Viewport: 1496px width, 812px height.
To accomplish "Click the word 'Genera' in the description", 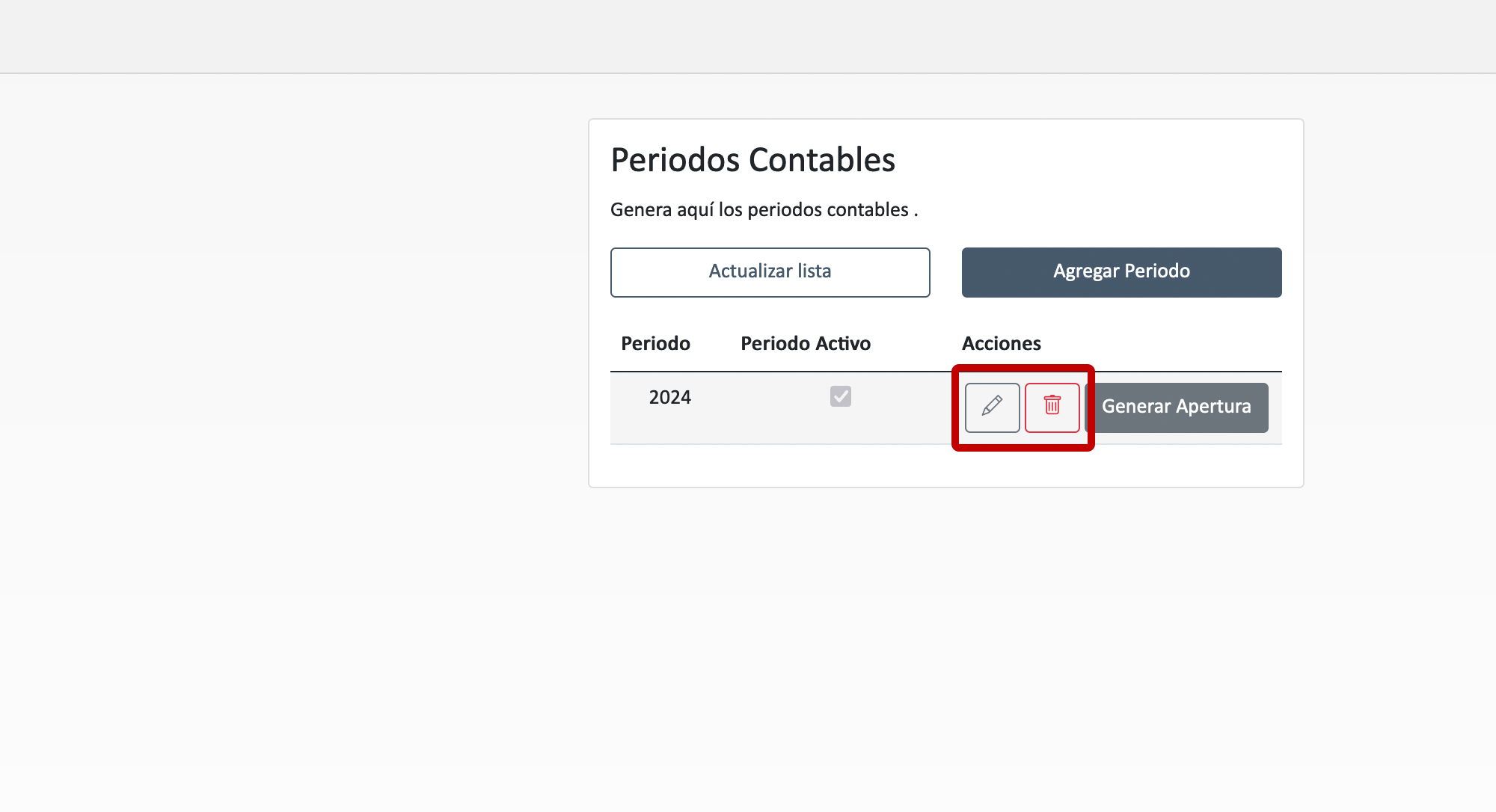I will [x=641, y=210].
